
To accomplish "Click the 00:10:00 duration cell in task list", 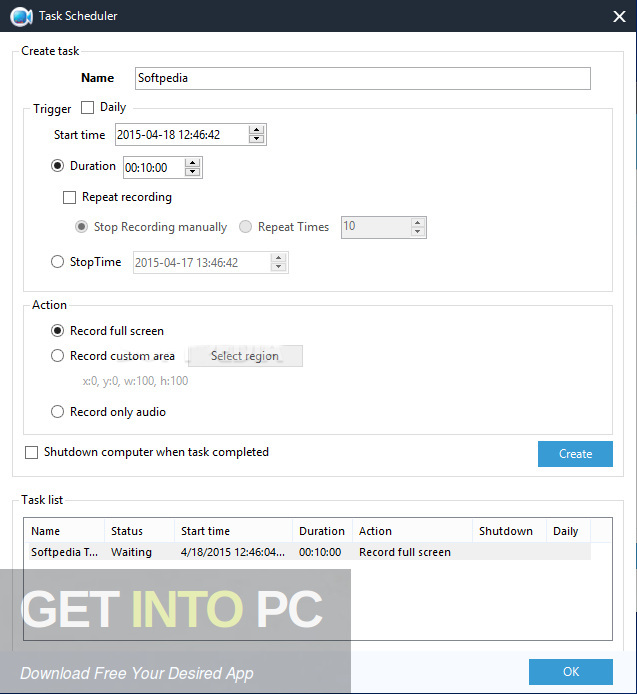I will 320,552.
